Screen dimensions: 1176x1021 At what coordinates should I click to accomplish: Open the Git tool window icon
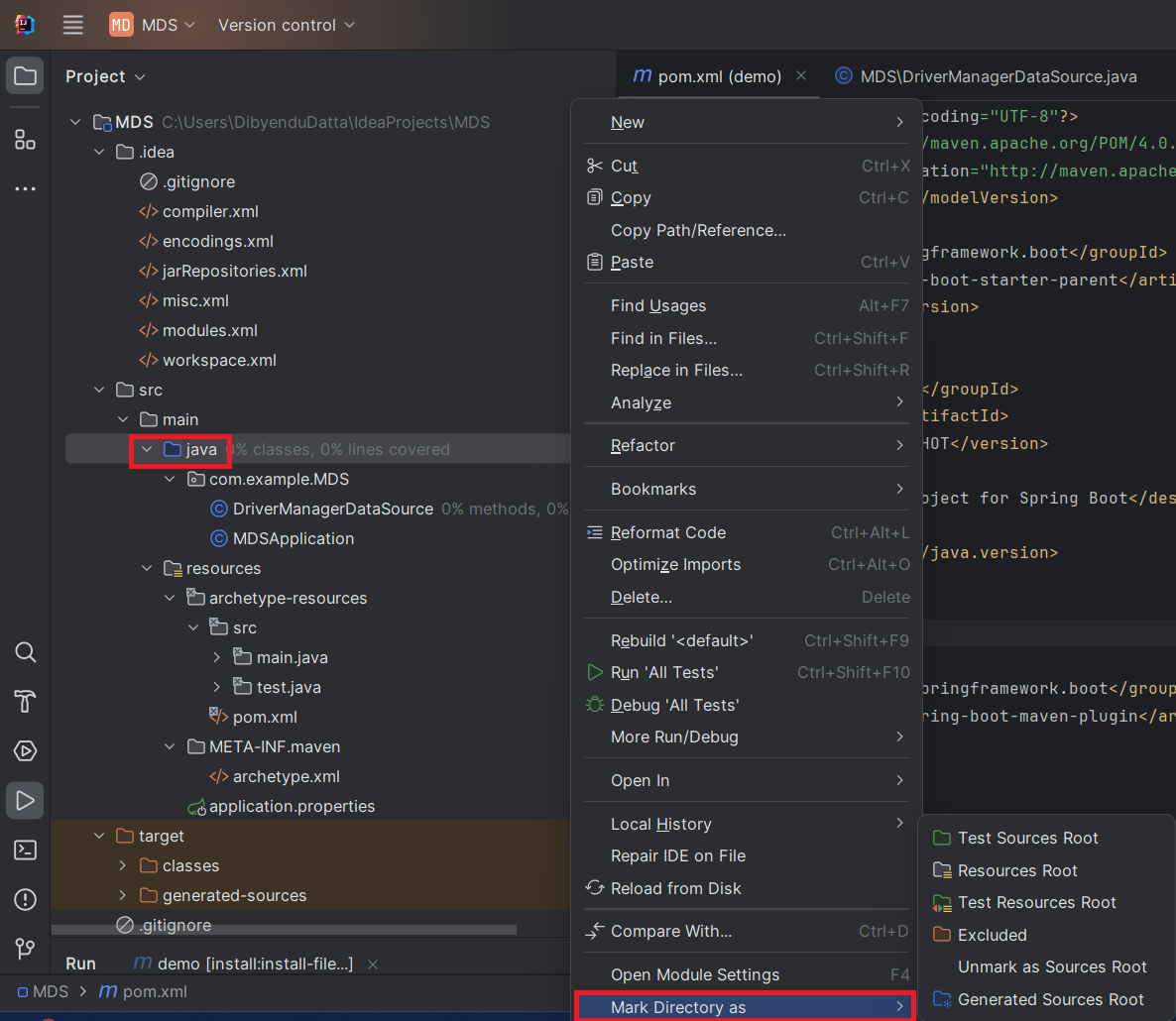point(26,949)
